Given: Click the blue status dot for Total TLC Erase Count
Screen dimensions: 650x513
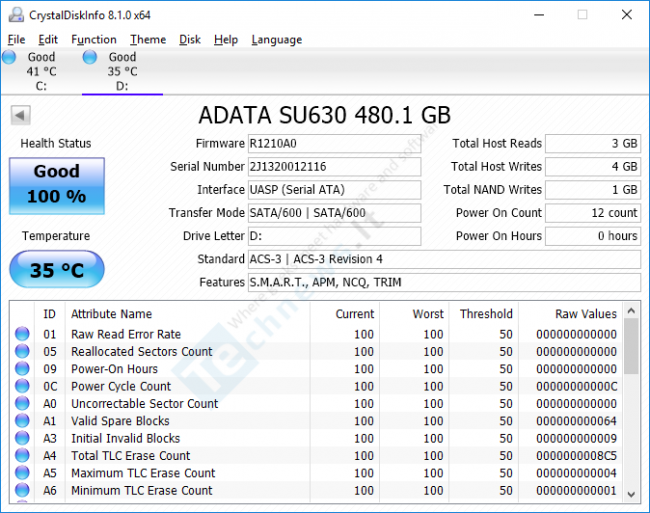Looking at the screenshot, I should tap(22, 455).
